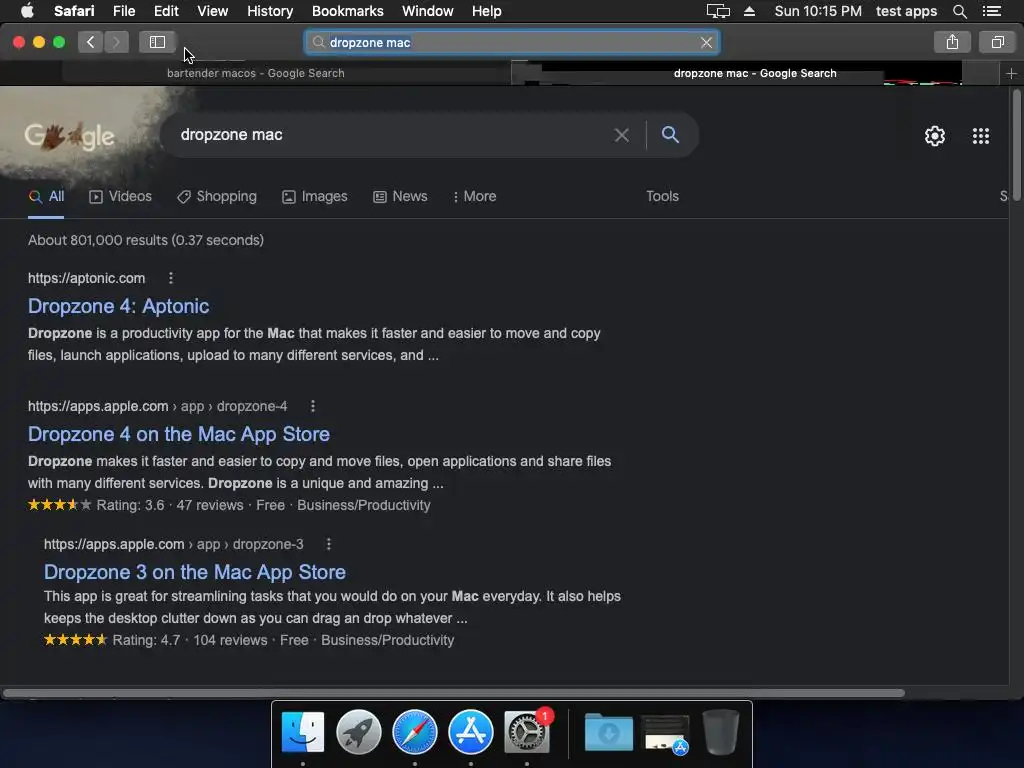Image resolution: width=1024 pixels, height=768 pixels.
Task: Click the Rating: 4.7 text
Action: (x=146, y=641)
